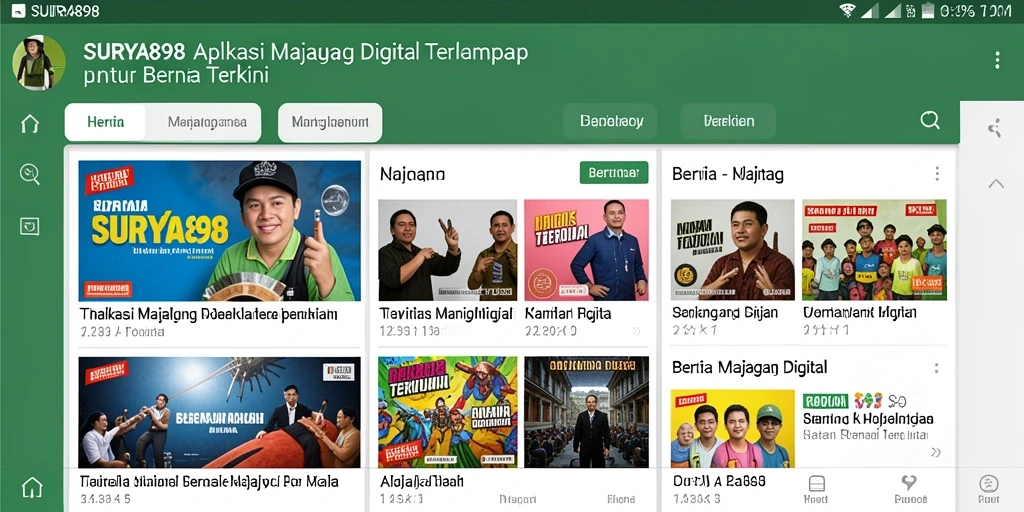1024x512 pixels.
Task: Click the app icon in the status bar top-left
Action: click(18, 11)
